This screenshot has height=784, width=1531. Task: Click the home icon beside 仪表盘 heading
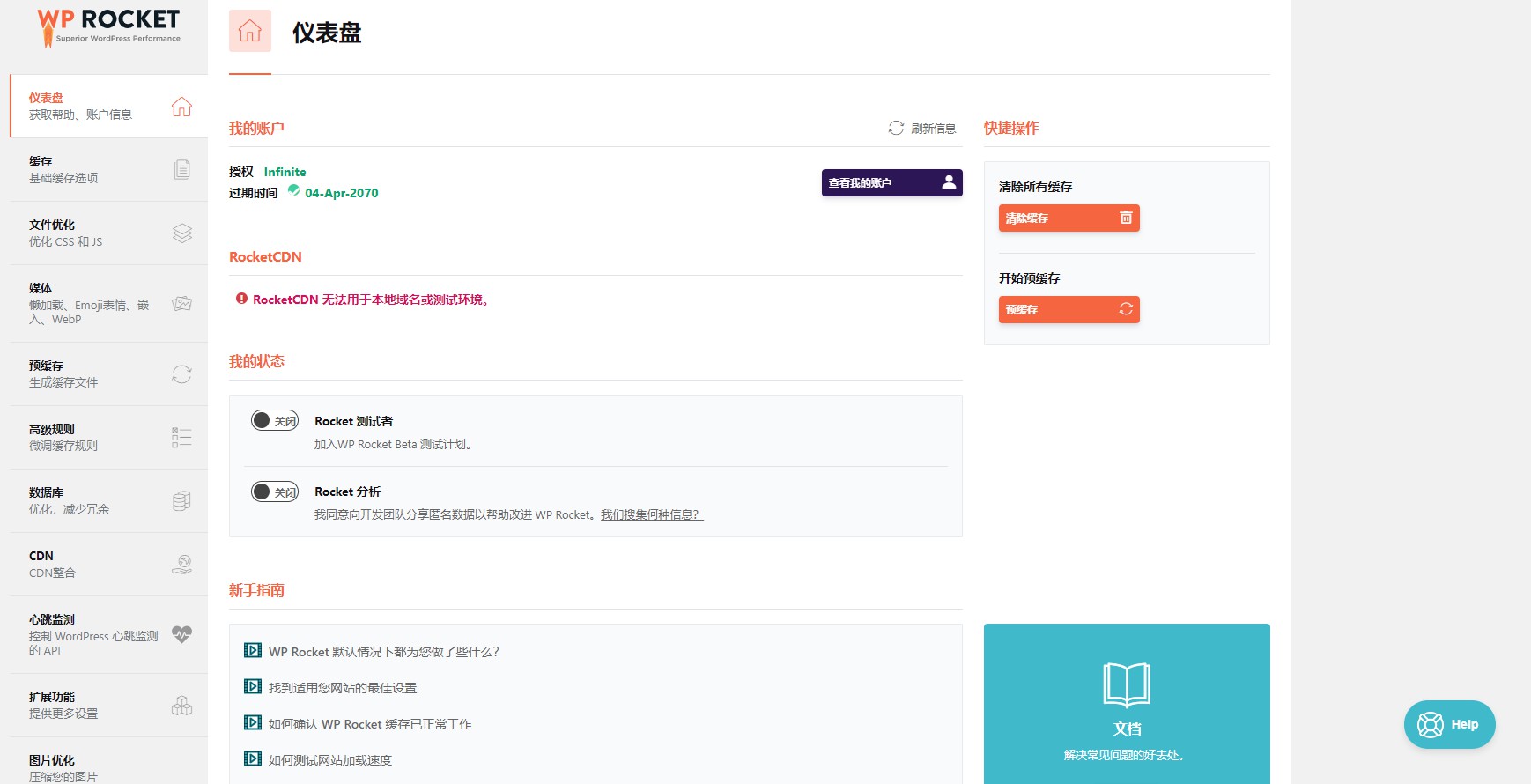250,31
